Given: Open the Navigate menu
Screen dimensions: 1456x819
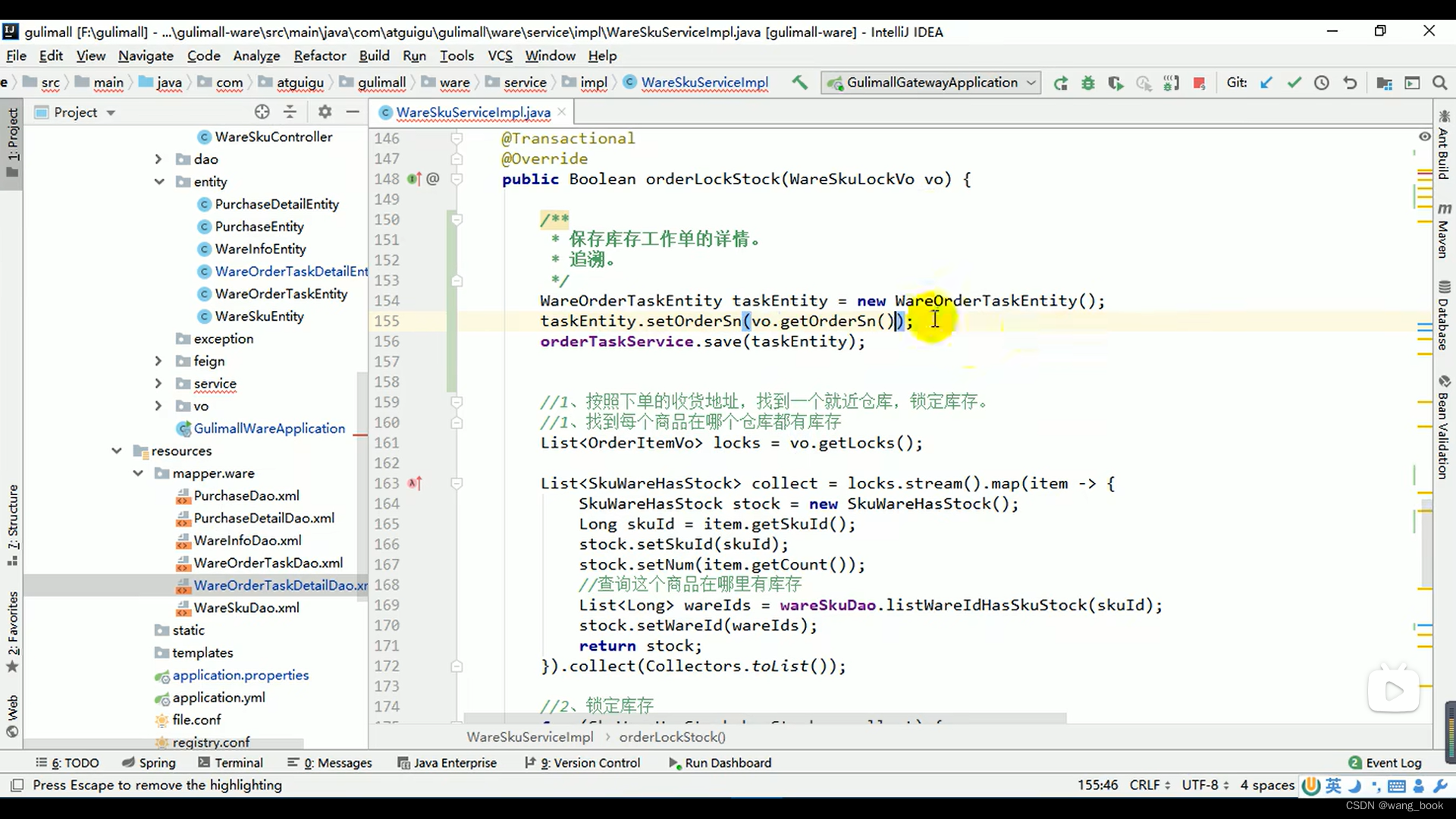Looking at the screenshot, I should coord(146,55).
